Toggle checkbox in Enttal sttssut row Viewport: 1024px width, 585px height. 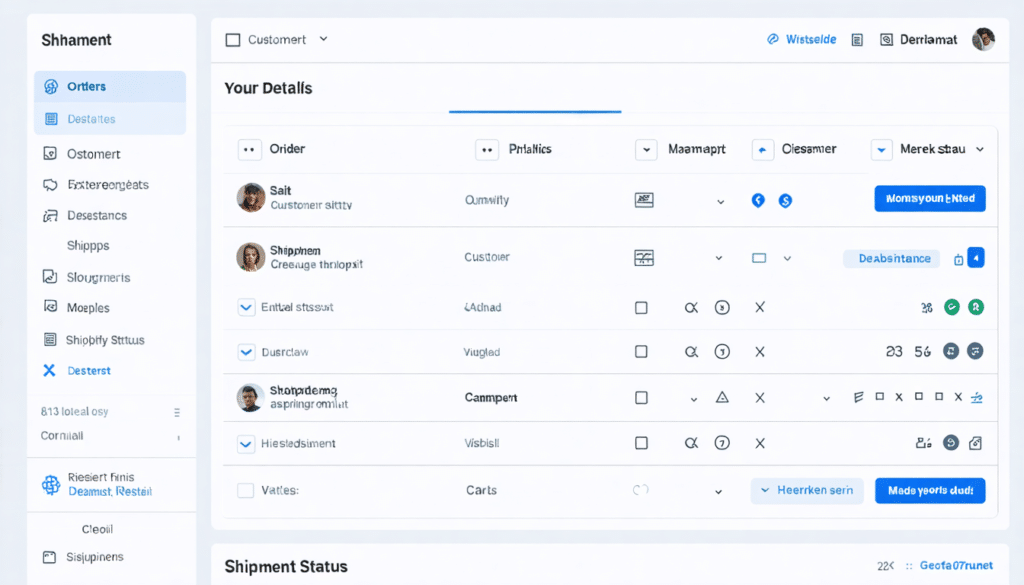coord(641,308)
